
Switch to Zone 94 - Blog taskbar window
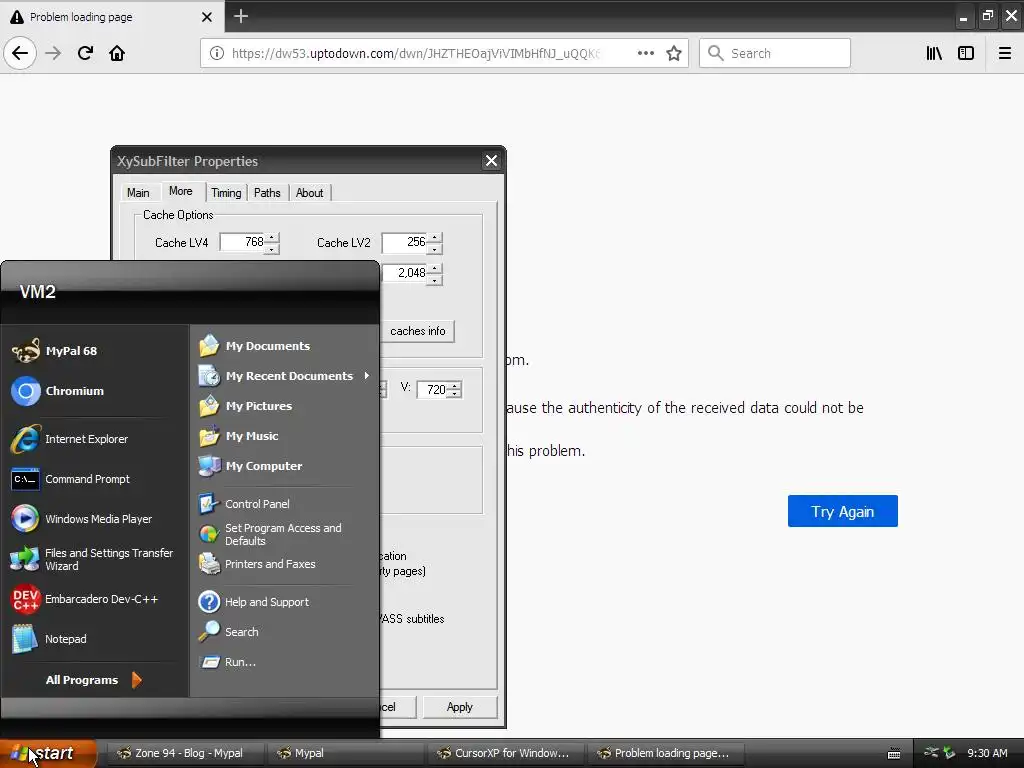(185, 753)
